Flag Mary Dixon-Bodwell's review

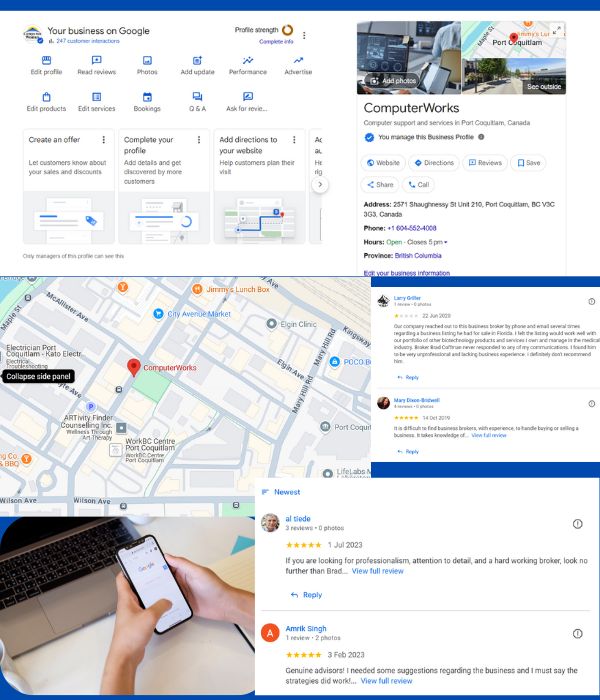[x=592, y=404]
